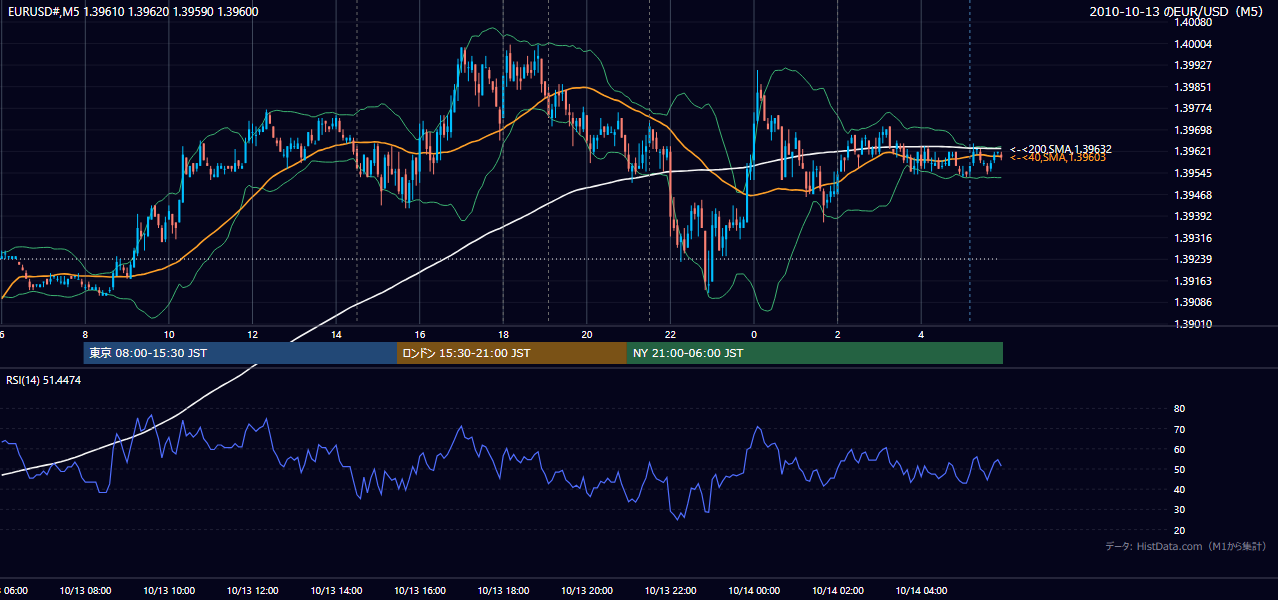This screenshot has height=600, width=1278.
Task: Click the 10/13 10:00 date axis label
Action: click(x=169, y=591)
